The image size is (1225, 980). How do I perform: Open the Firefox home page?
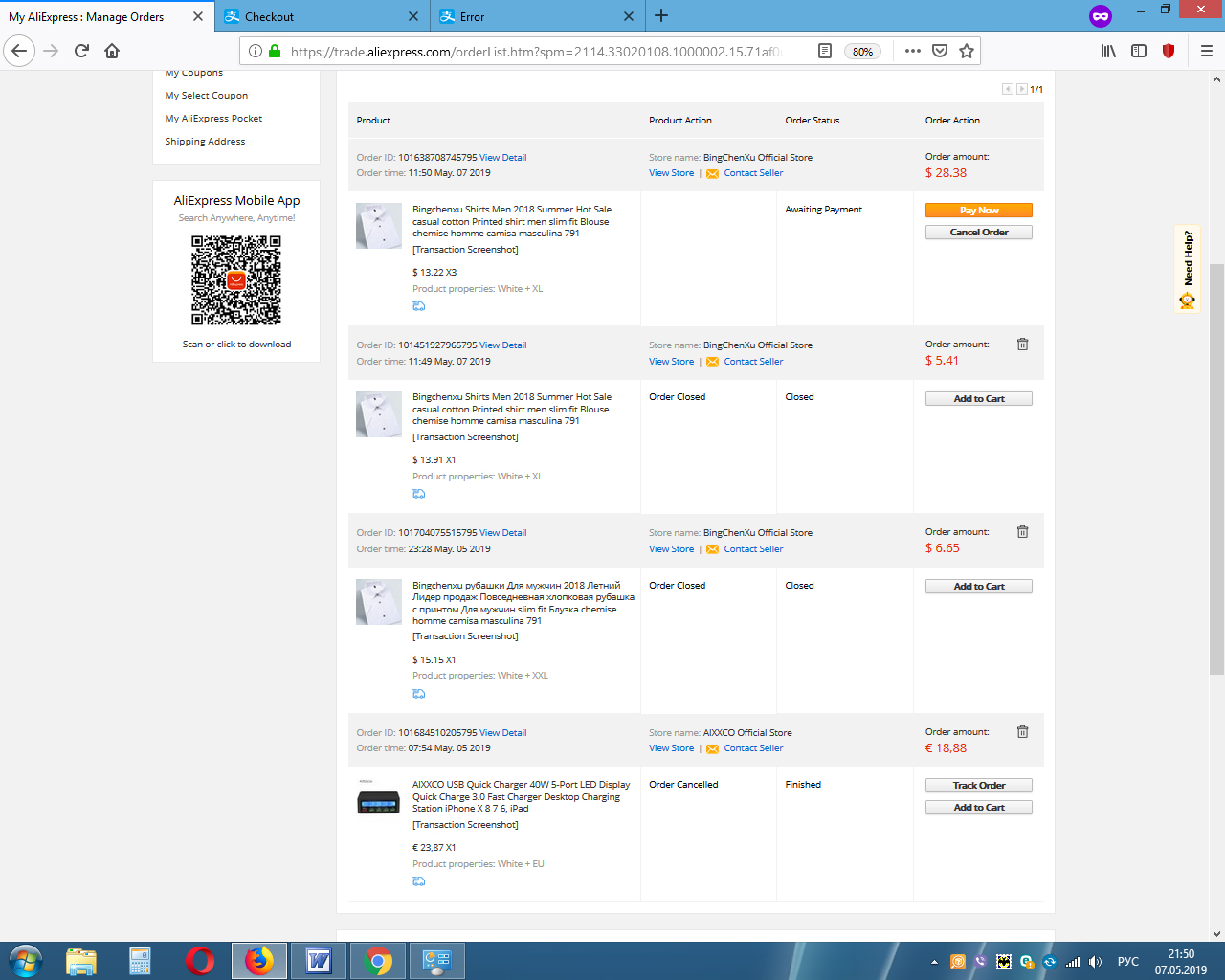(x=112, y=51)
